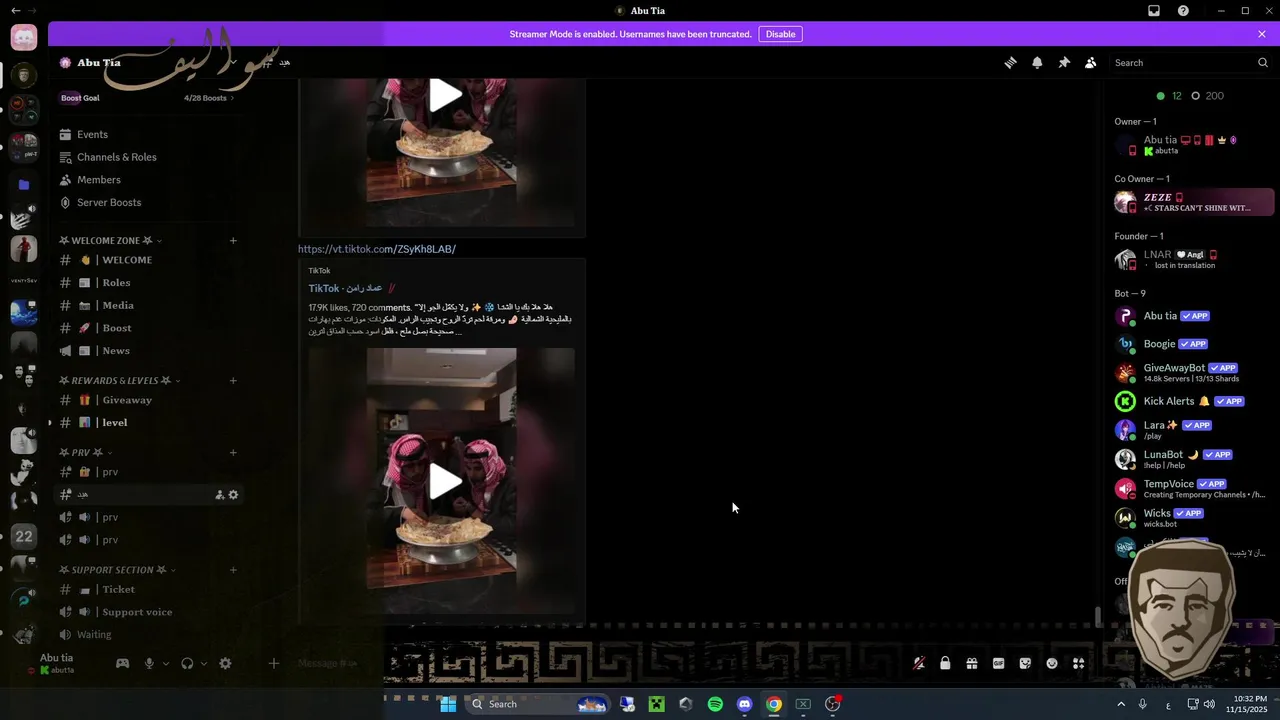The width and height of the screenshot is (1280, 720).
Task: Open the Media channel
Action: point(148,305)
